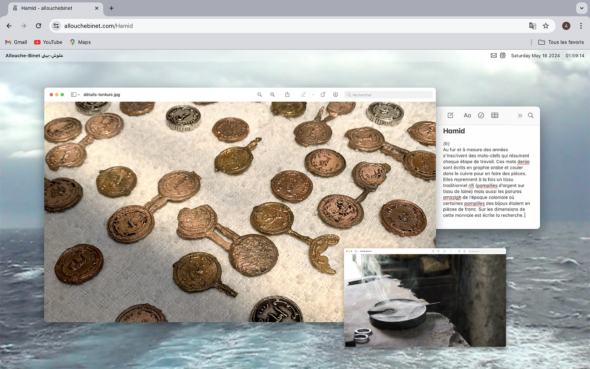Open markup pen tool in image window
The width and height of the screenshot is (590, 369).
click(303, 94)
